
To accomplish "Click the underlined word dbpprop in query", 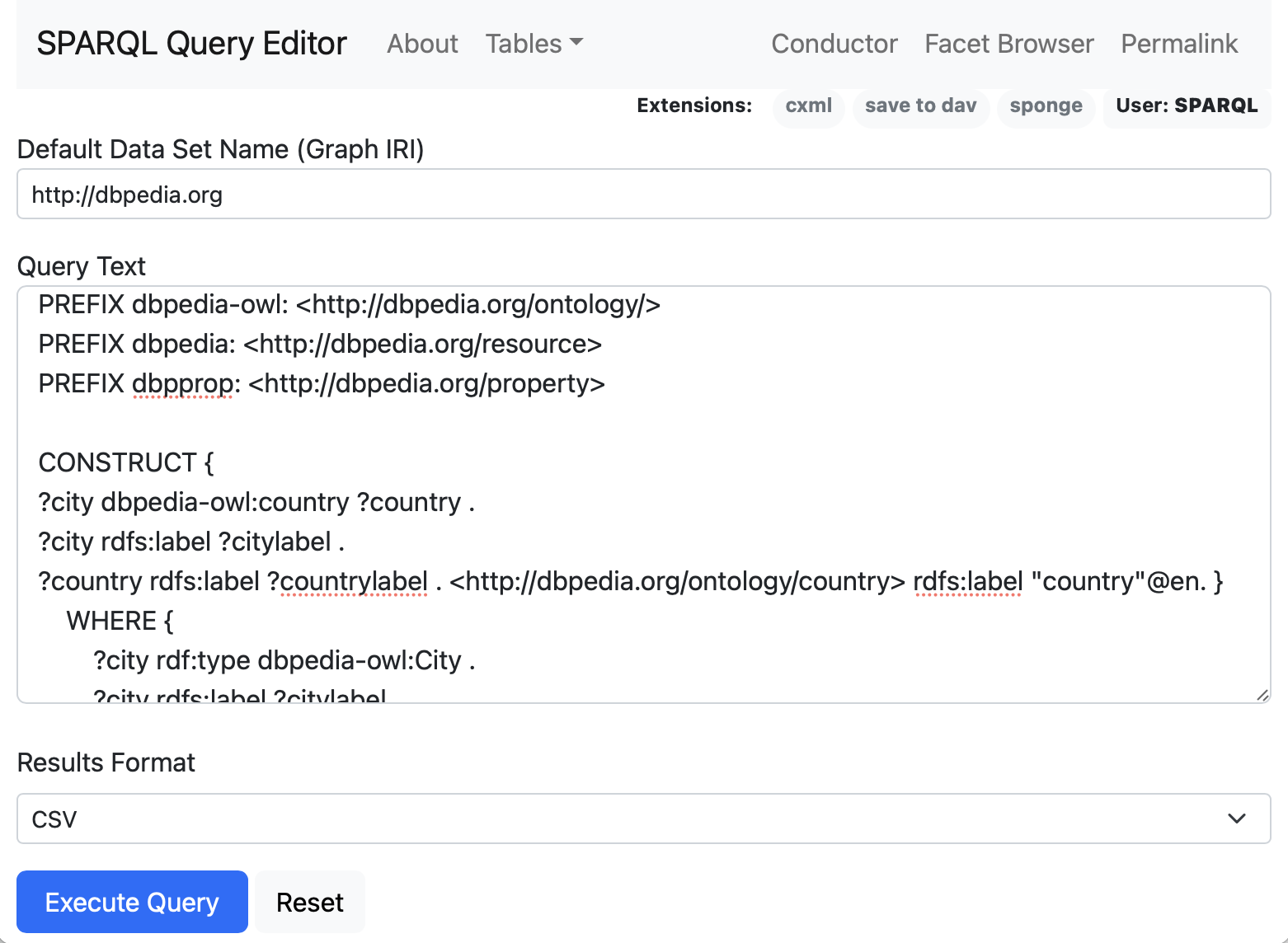I will coord(182,383).
